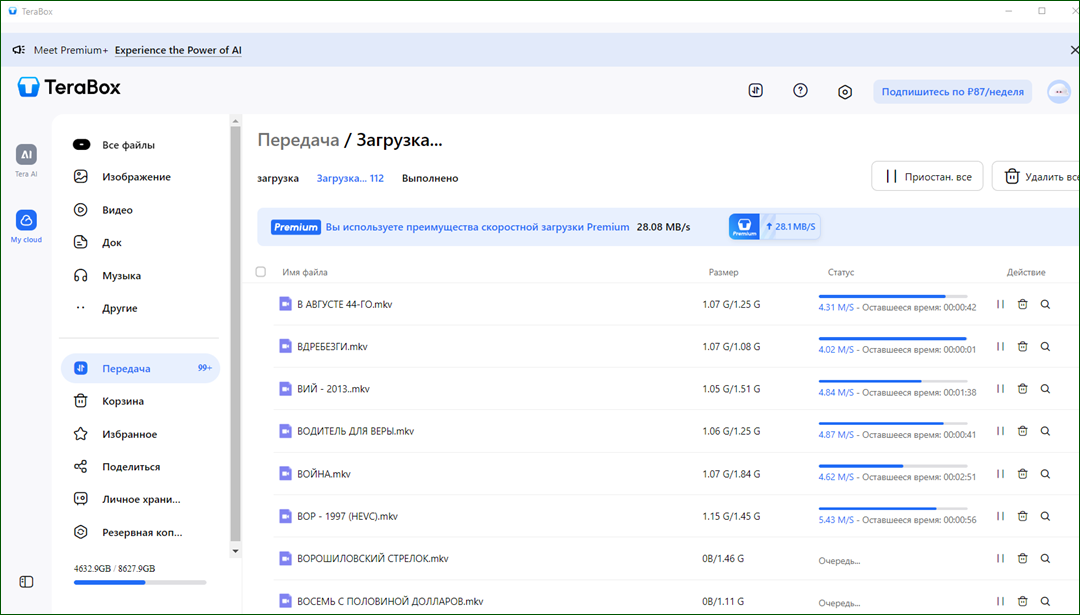Screen dimensions: 1080x615
Task: Delete ВОРОШИЛОВСКИЙ СТРЕЛОК.mkv from queue
Action: pyautogui.click(x=1023, y=559)
